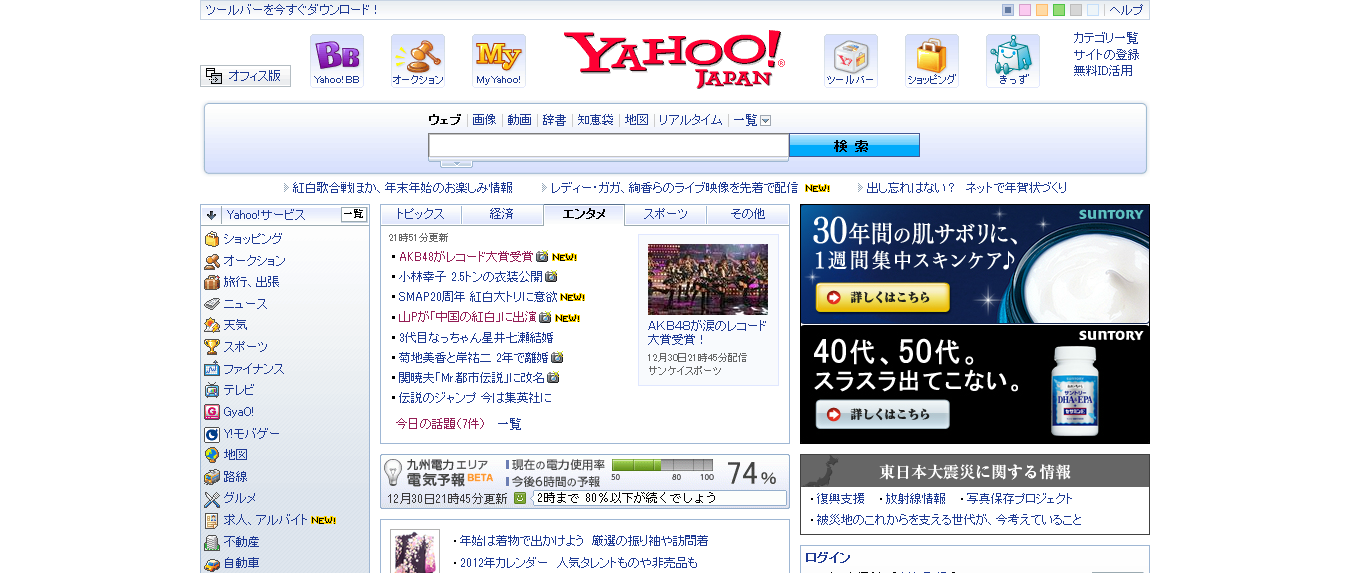The height and width of the screenshot is (573, 1349).
Task: Open the 小林幸子 2.5トンの衣装公開 headline
Action: [x=471, y=276]
